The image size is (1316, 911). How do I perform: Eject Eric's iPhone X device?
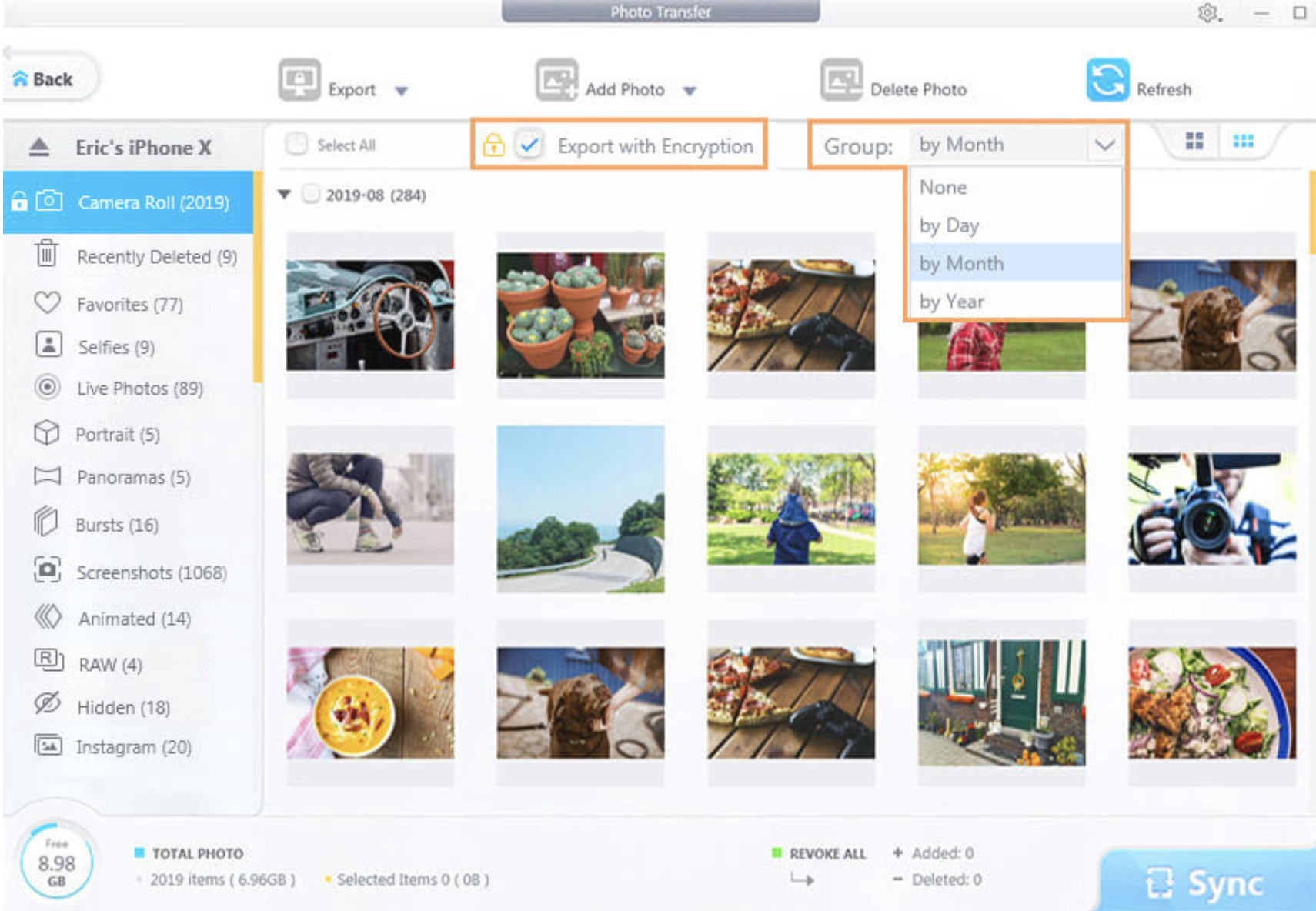39,147
